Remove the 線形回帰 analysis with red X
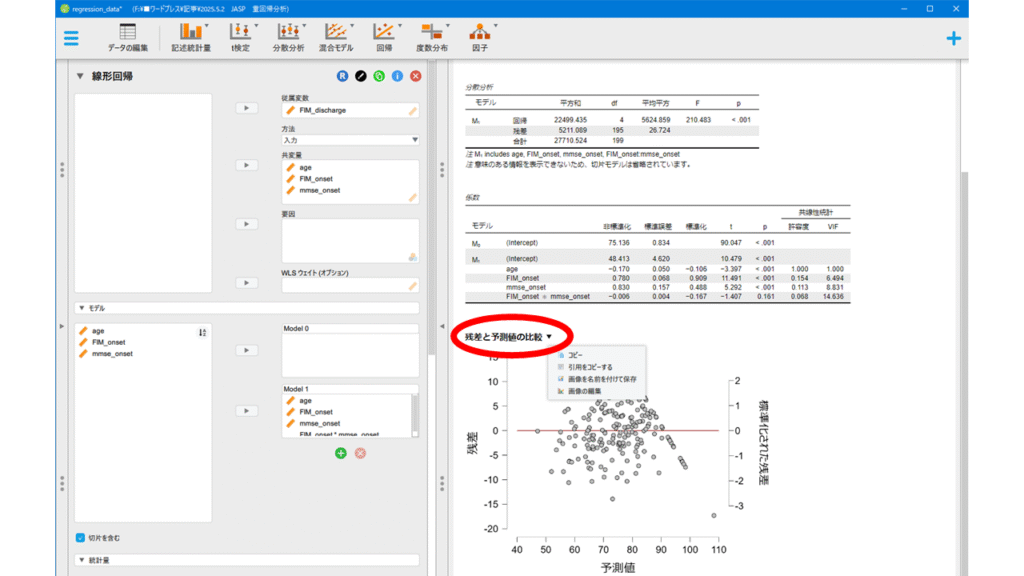 [x=415, y=76]
